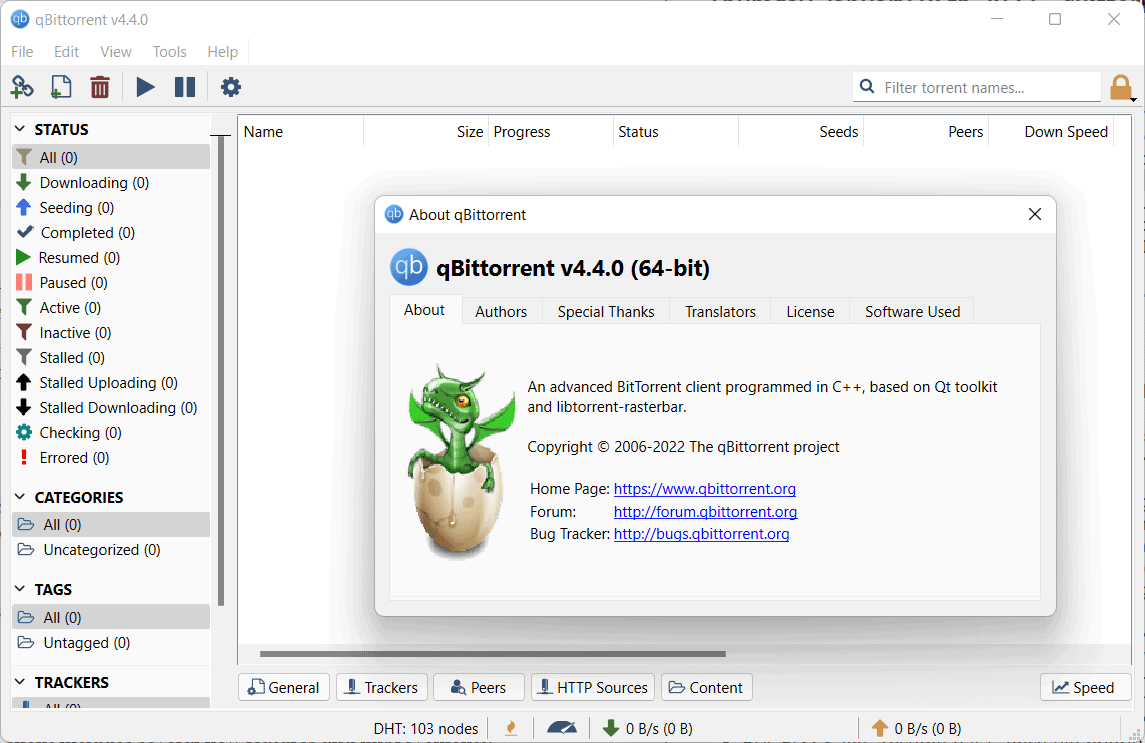The width and height of the screenshot is (1145, 743).
Task: Resume torrents using the play toolbar icon
Action: pyautogui.click(x=145, y=87)
